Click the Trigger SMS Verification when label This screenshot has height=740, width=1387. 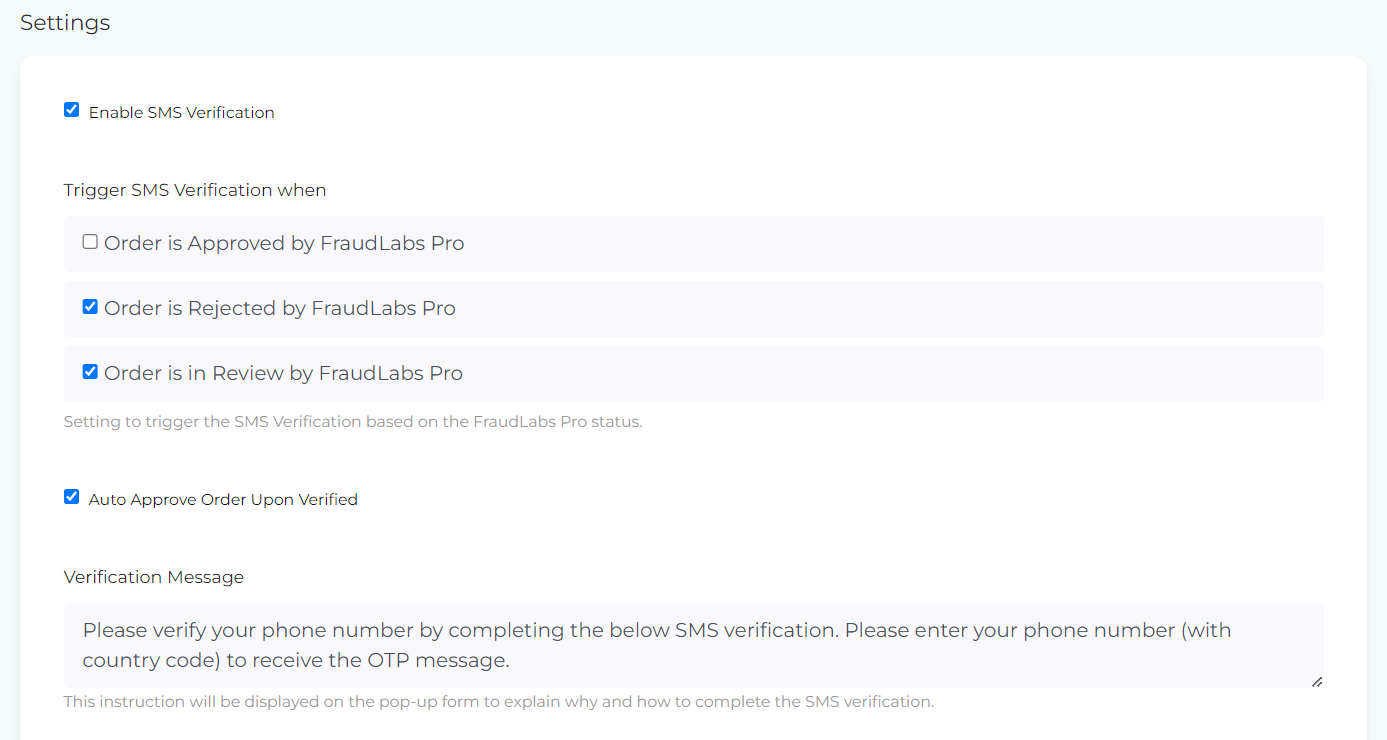point(195,190)
